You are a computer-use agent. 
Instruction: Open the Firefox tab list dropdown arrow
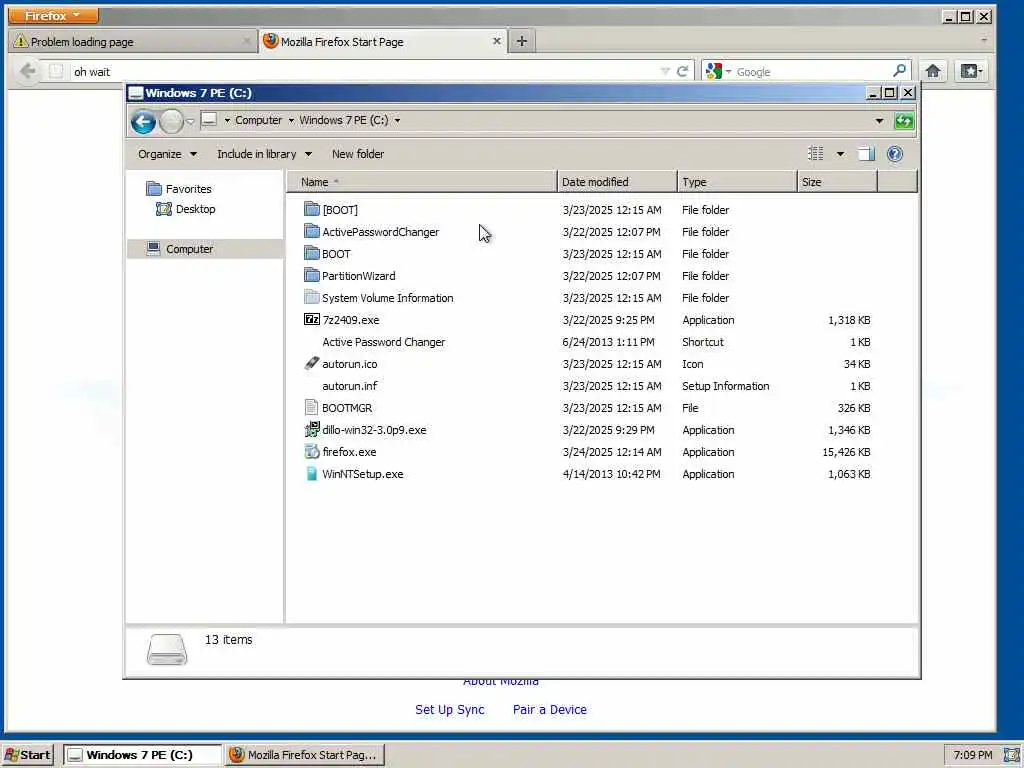tap(984, 40)
